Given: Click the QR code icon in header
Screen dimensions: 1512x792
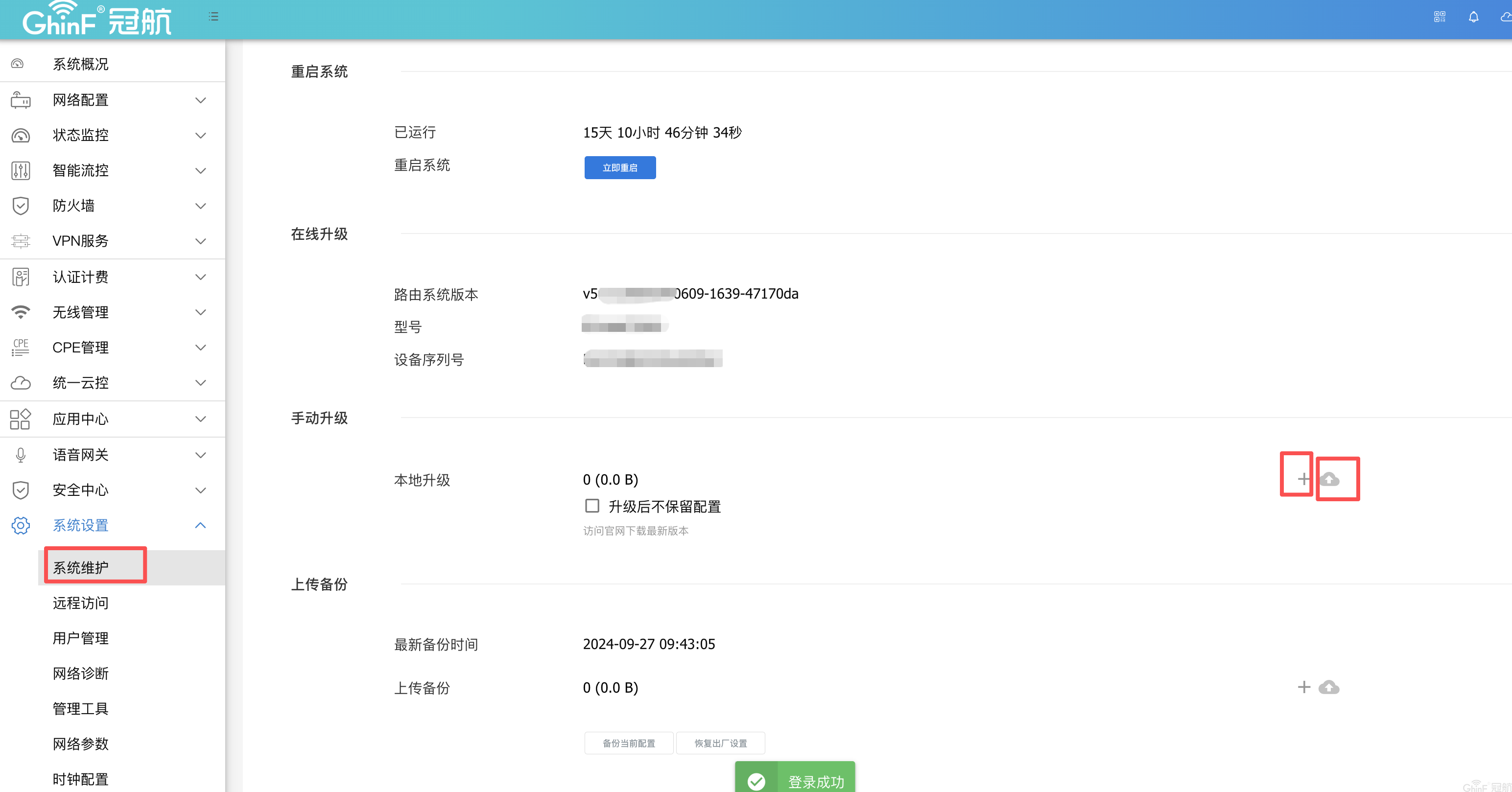Looking at the screenshot, I should point(1439,17).
